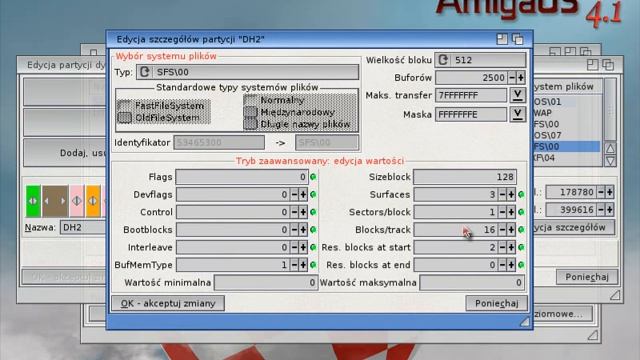
Task: Decrease Blocks/track with the minus button
Action: tap(502, 229)
